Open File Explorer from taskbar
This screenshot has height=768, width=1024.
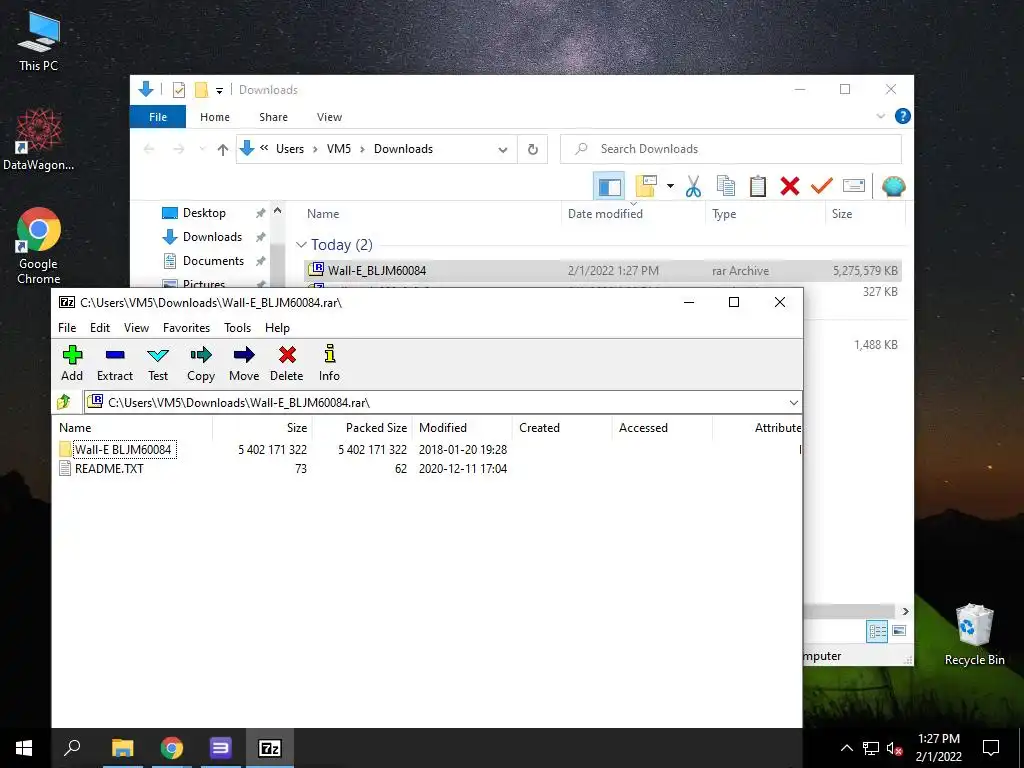(x=122, y=748)
